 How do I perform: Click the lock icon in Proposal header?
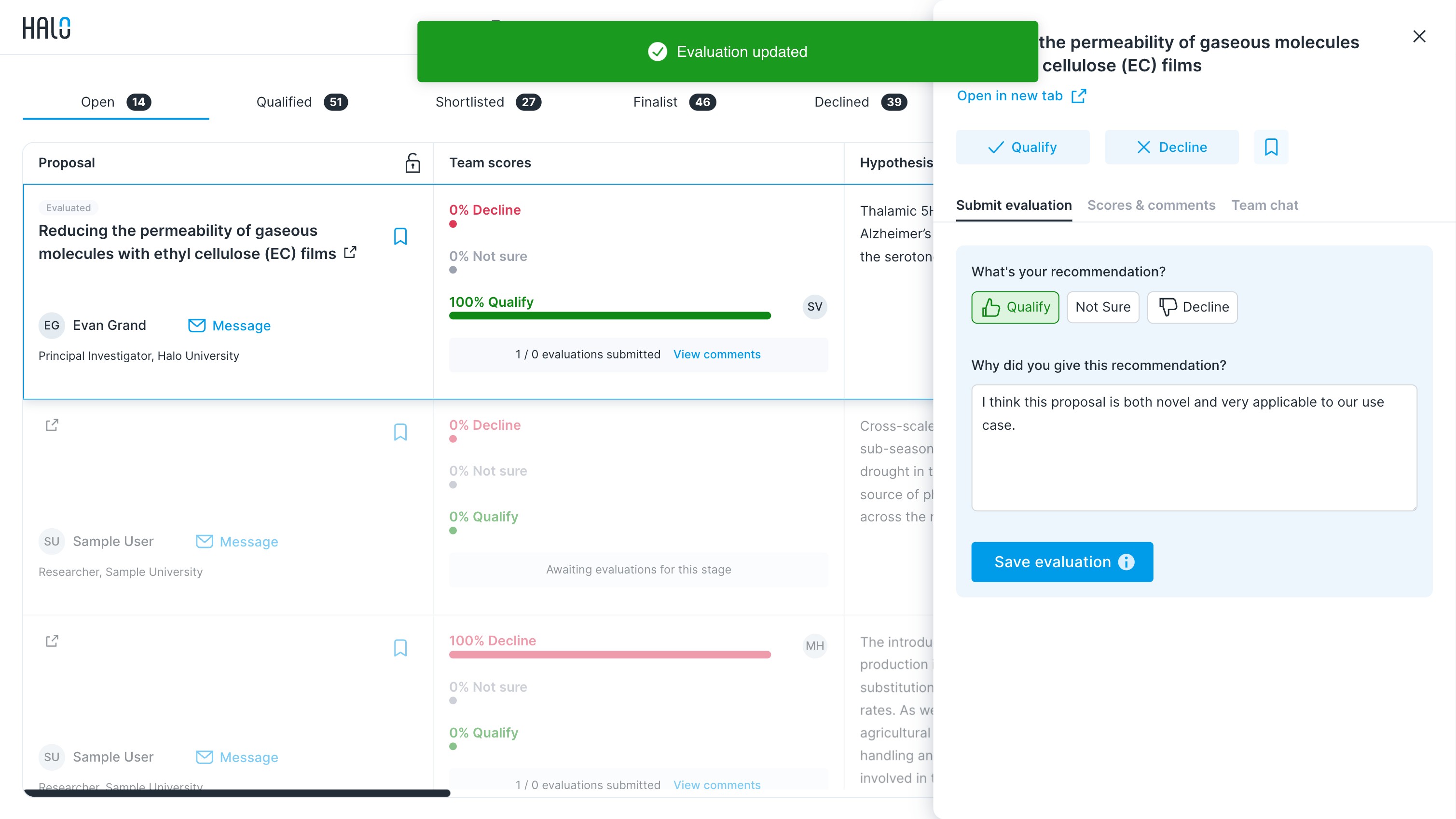412,163
